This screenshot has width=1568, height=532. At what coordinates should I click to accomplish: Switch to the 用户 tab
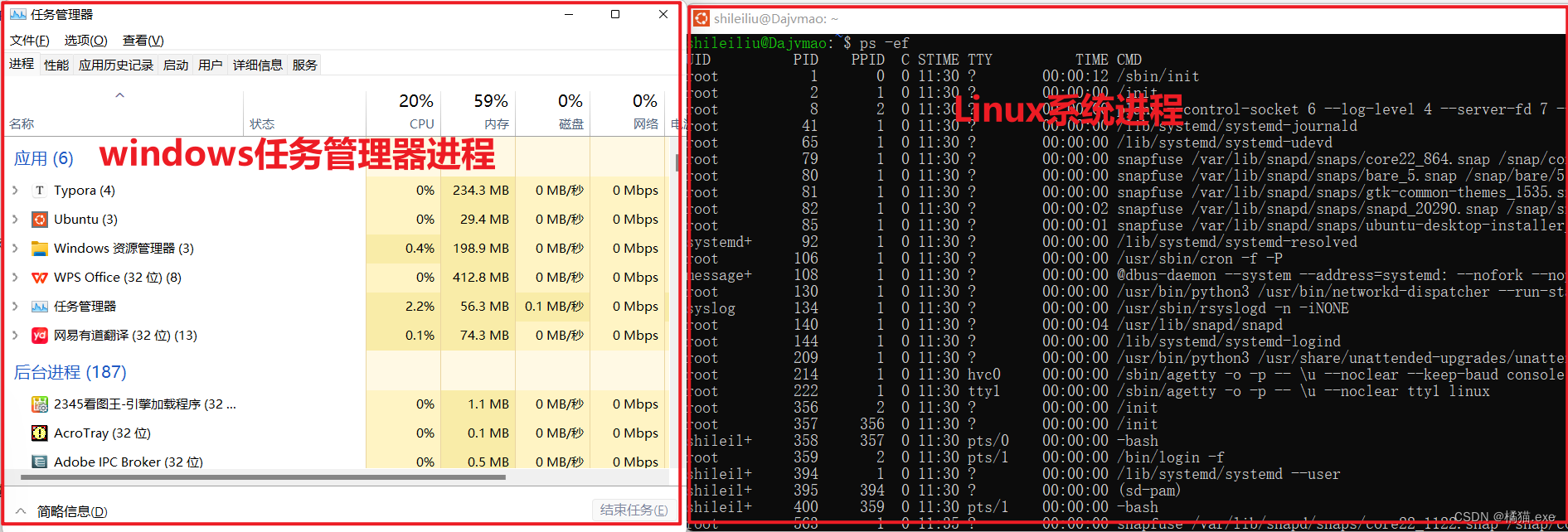tap(211, 65)
